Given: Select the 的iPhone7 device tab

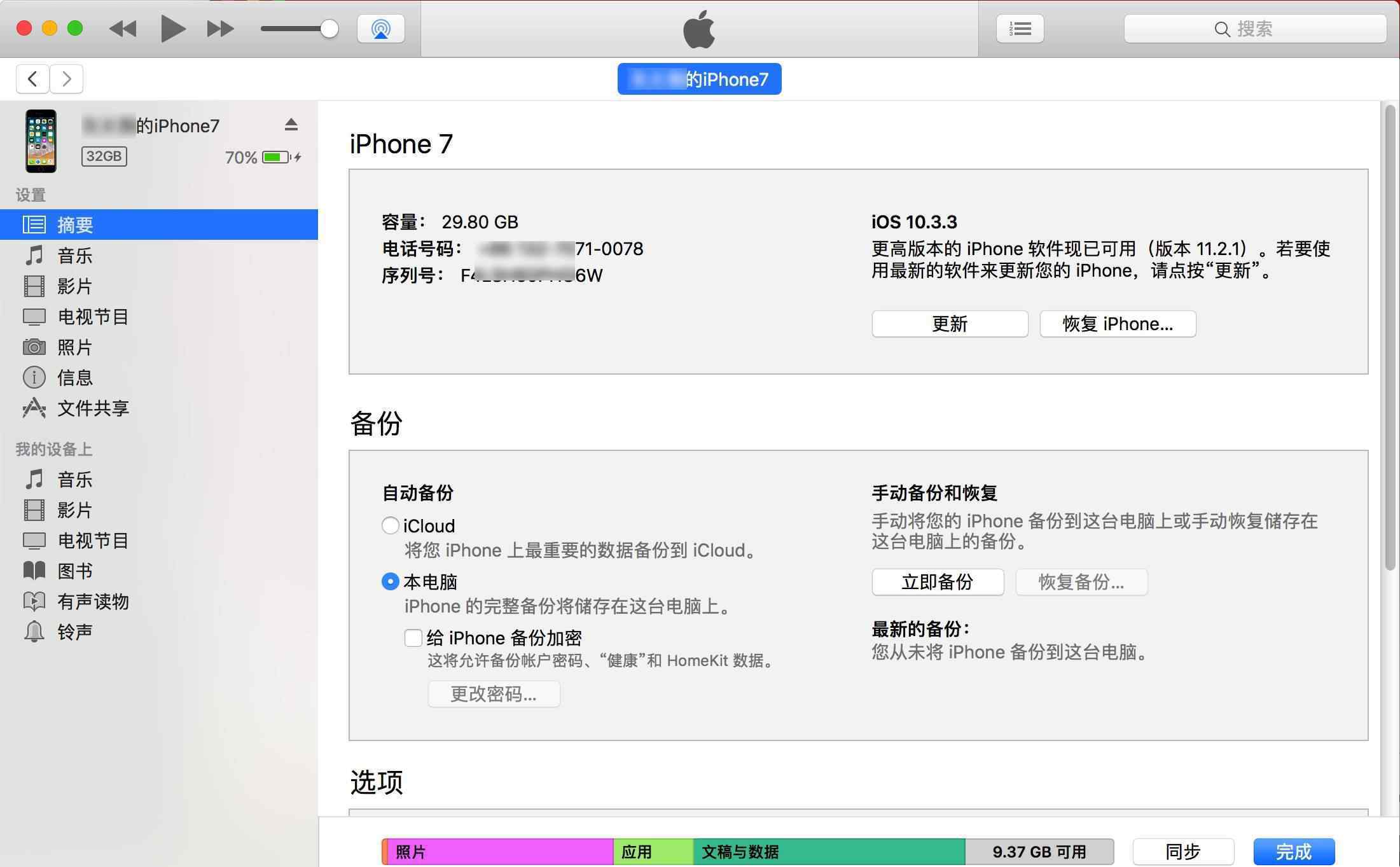Looking at the screenshot, I should pos(699,79).
